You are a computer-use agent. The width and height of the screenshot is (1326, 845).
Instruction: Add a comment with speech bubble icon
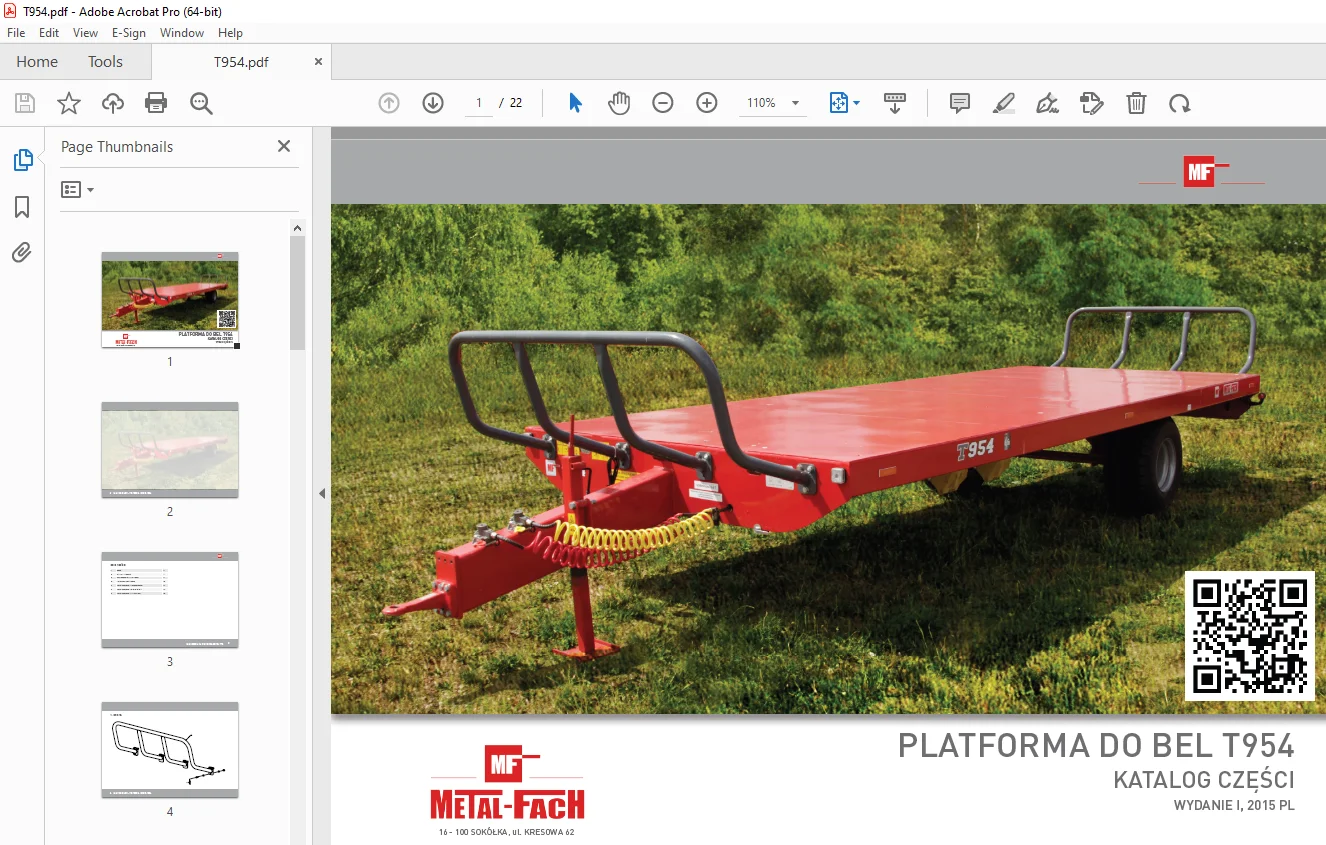[960, 103]
